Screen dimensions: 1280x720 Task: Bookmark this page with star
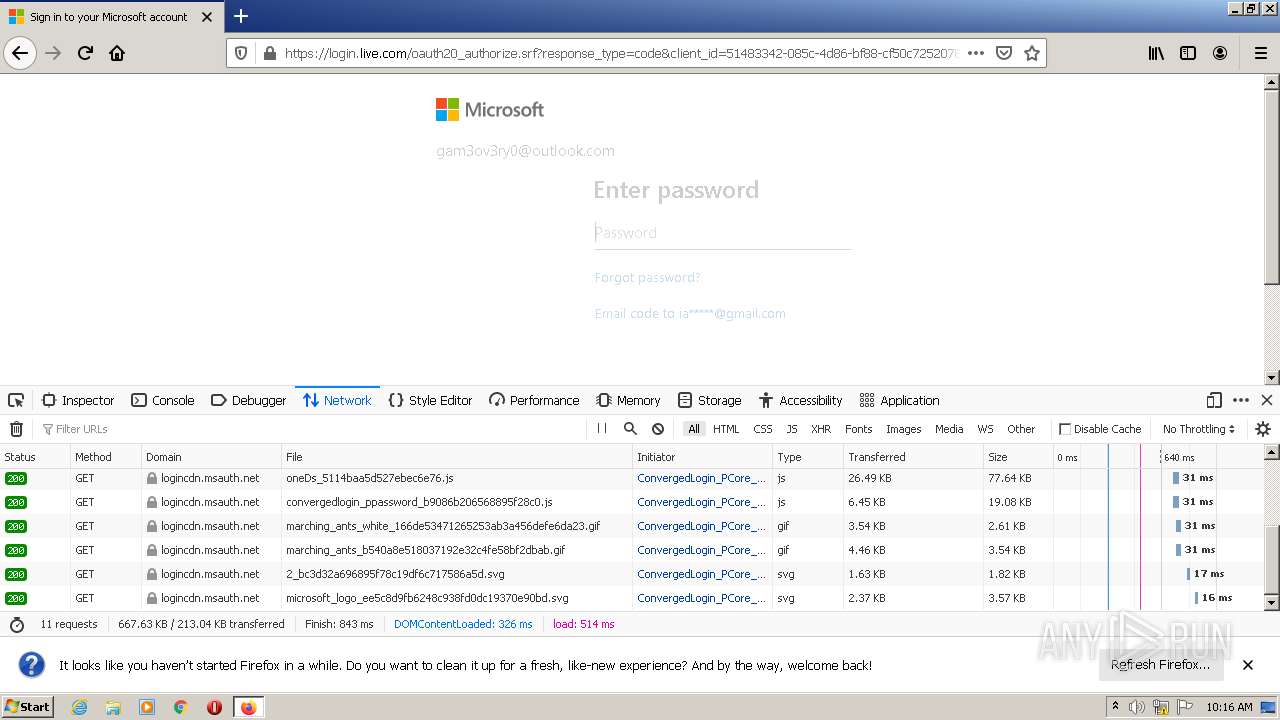tap(1032, 53)
